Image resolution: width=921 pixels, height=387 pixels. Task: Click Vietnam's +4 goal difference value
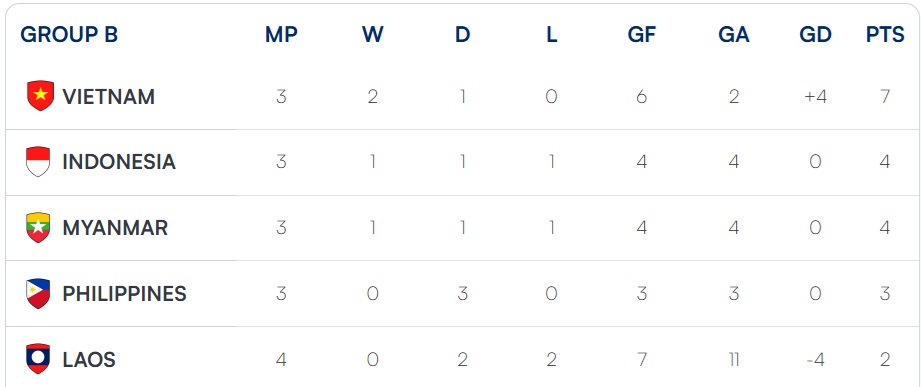pyautogui.click(x=815, y=97)
